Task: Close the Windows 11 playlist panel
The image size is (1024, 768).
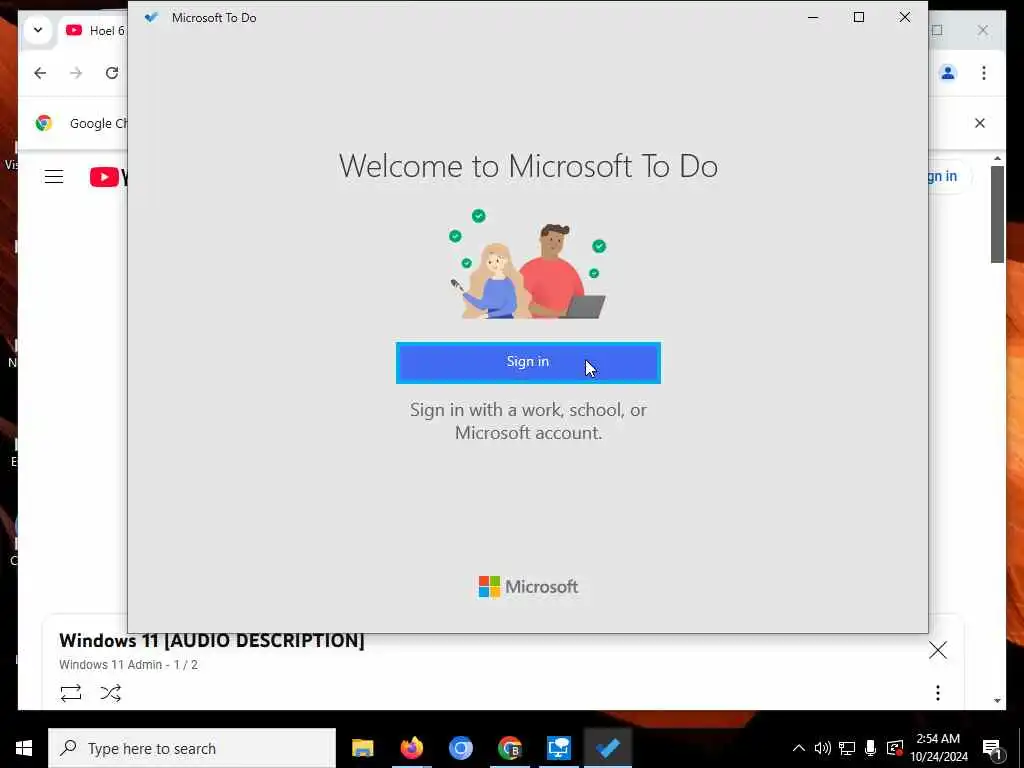Action: click(x=938, y=650)
